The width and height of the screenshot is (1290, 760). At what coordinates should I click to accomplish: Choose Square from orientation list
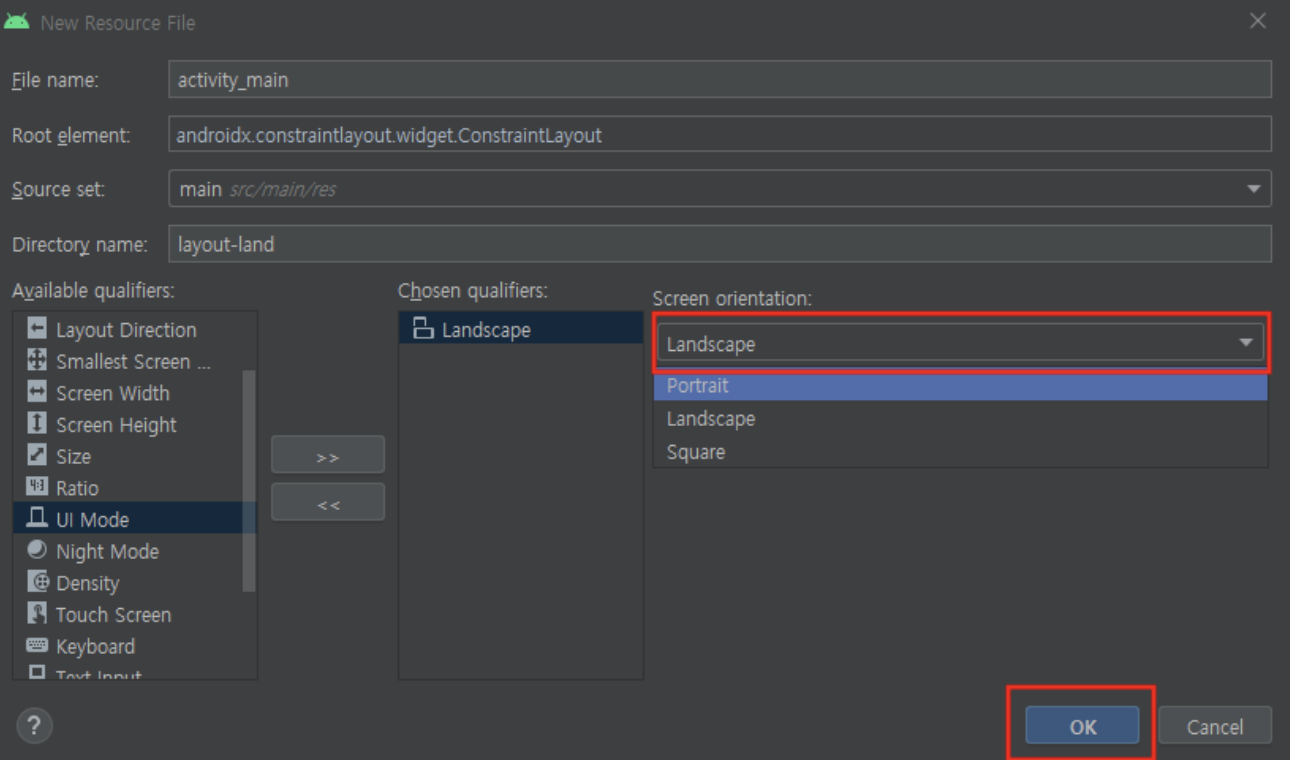point(960,452)
